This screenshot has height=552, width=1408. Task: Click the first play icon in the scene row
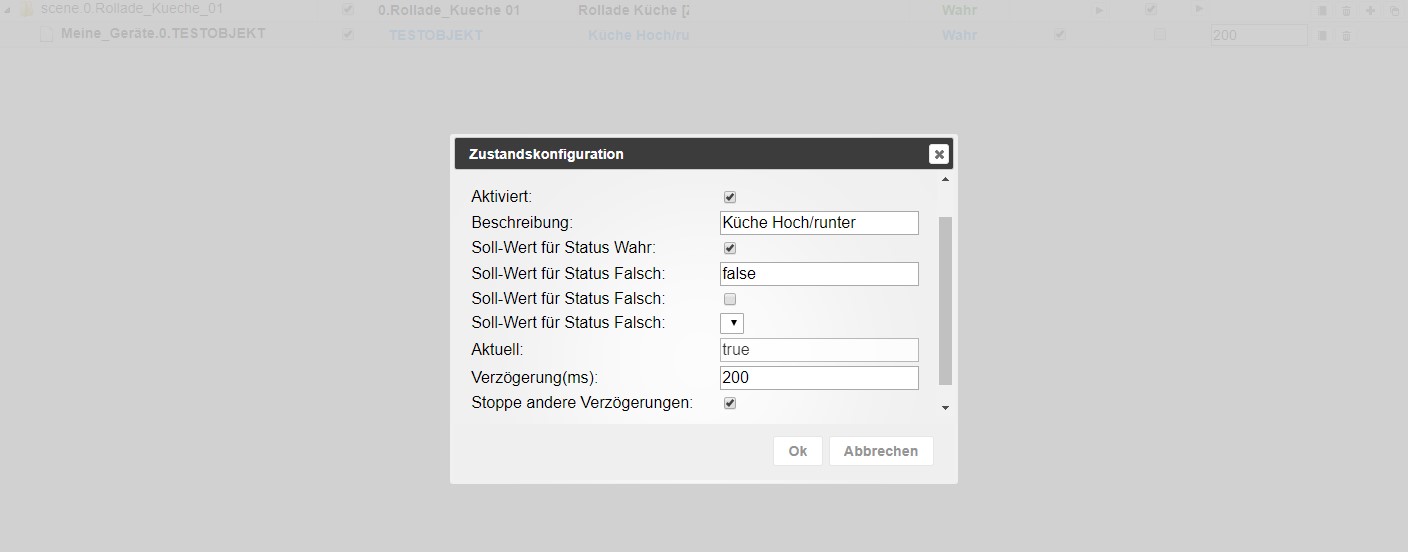[x=1099, y=10]
